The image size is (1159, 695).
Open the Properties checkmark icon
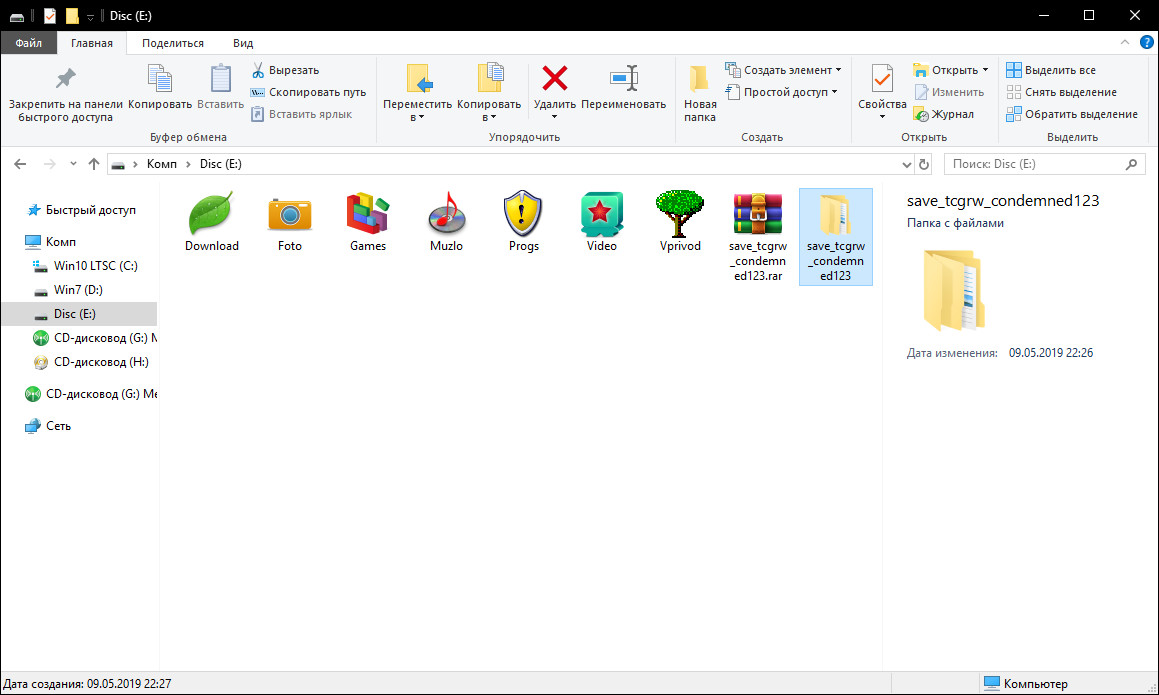click(882, 79)
